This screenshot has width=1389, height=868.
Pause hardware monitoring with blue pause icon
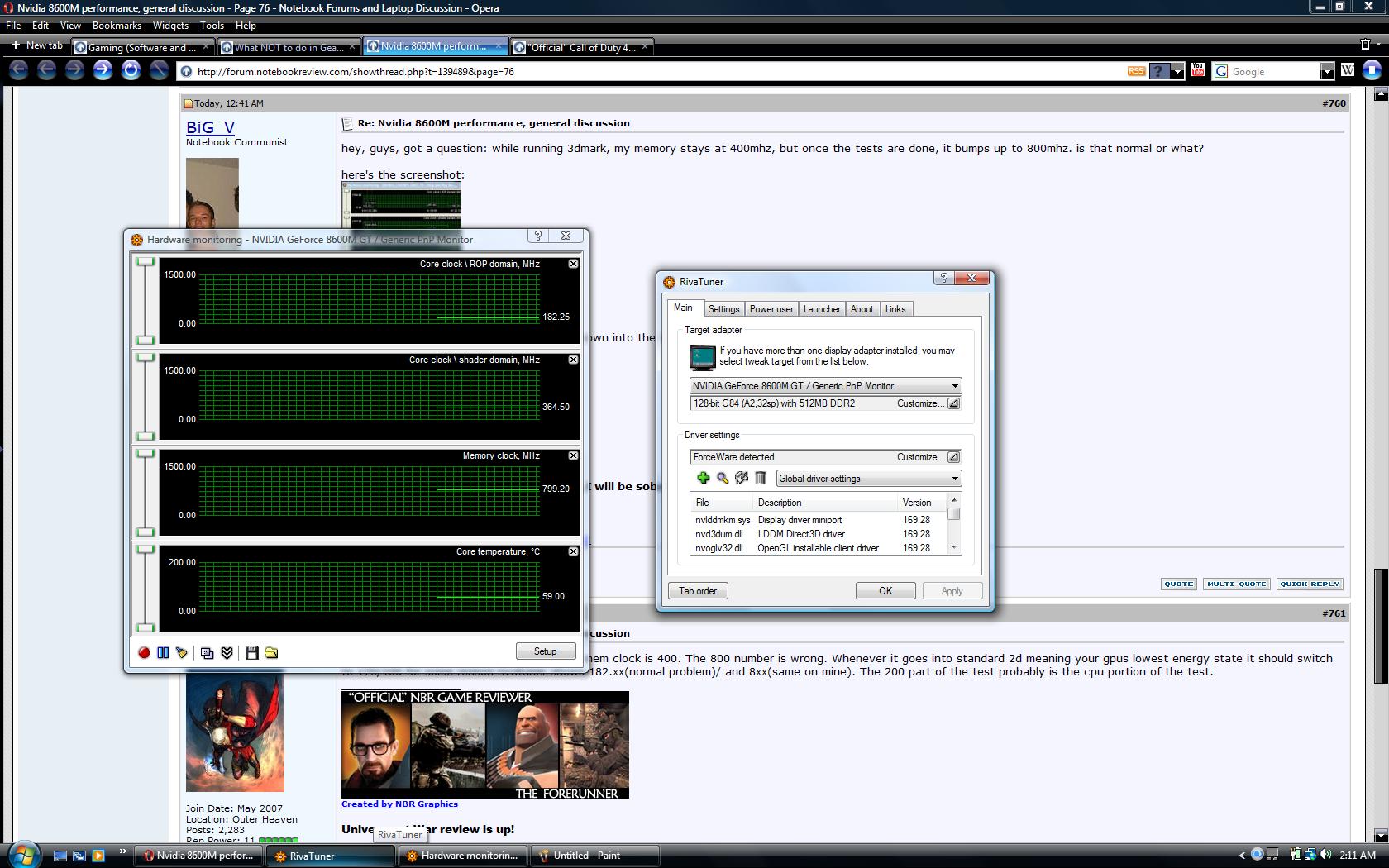tap(163, 652)
